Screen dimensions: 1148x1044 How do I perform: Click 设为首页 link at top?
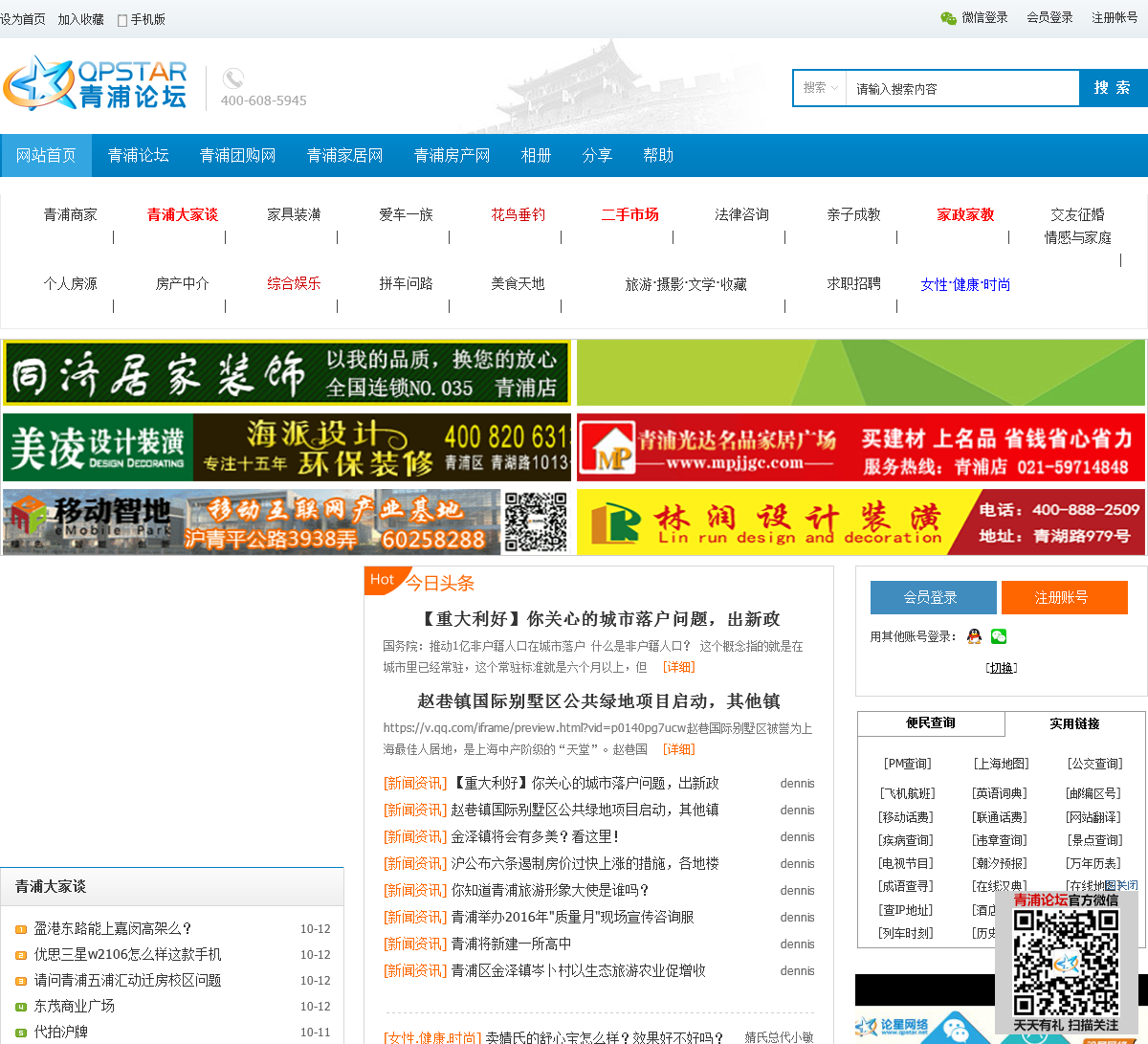pyautogui.click(x=23, y=19)
